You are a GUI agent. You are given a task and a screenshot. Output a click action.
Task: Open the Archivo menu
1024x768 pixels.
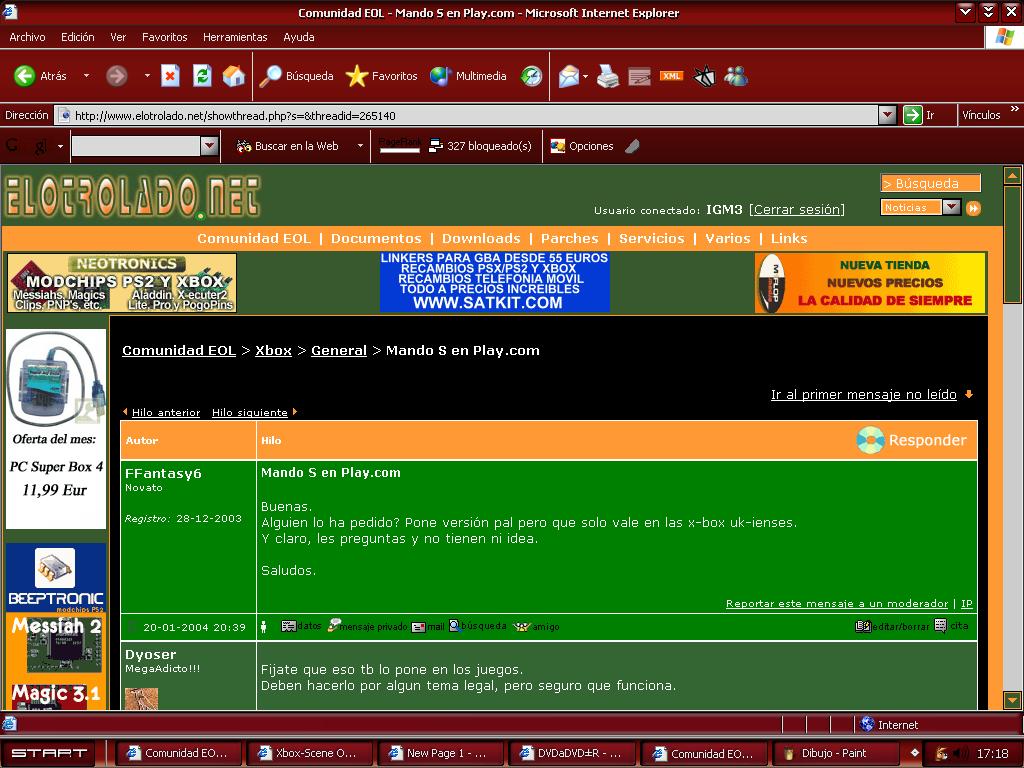27,37
